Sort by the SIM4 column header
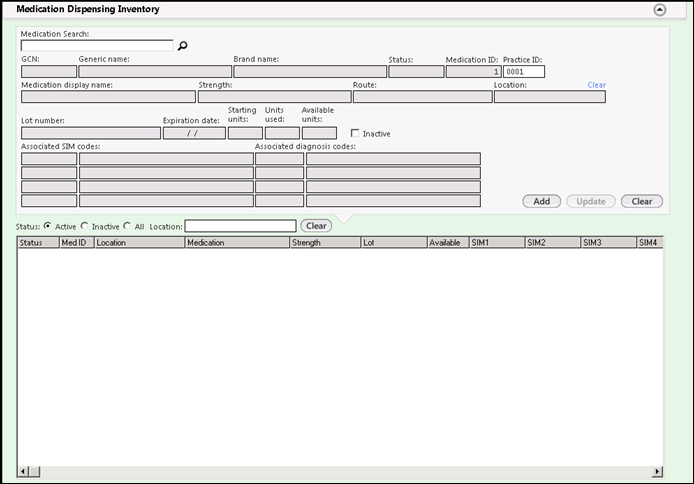Viewport: 694px width, 484px height. tap(650, 242)
